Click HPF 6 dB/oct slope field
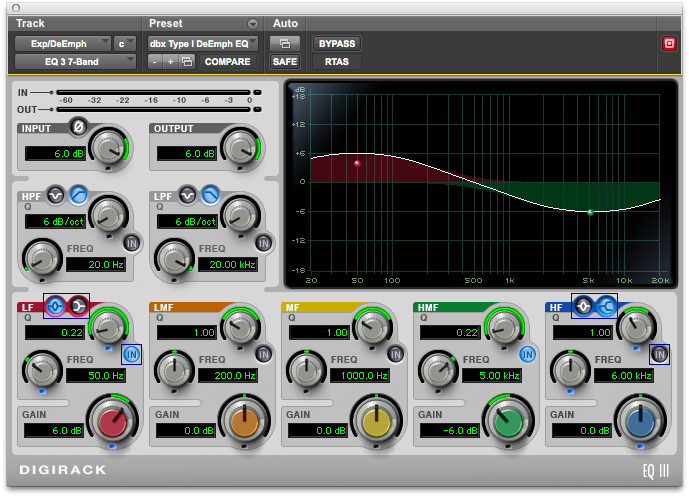This screenshot has height=497, width=689. (55, 221)
